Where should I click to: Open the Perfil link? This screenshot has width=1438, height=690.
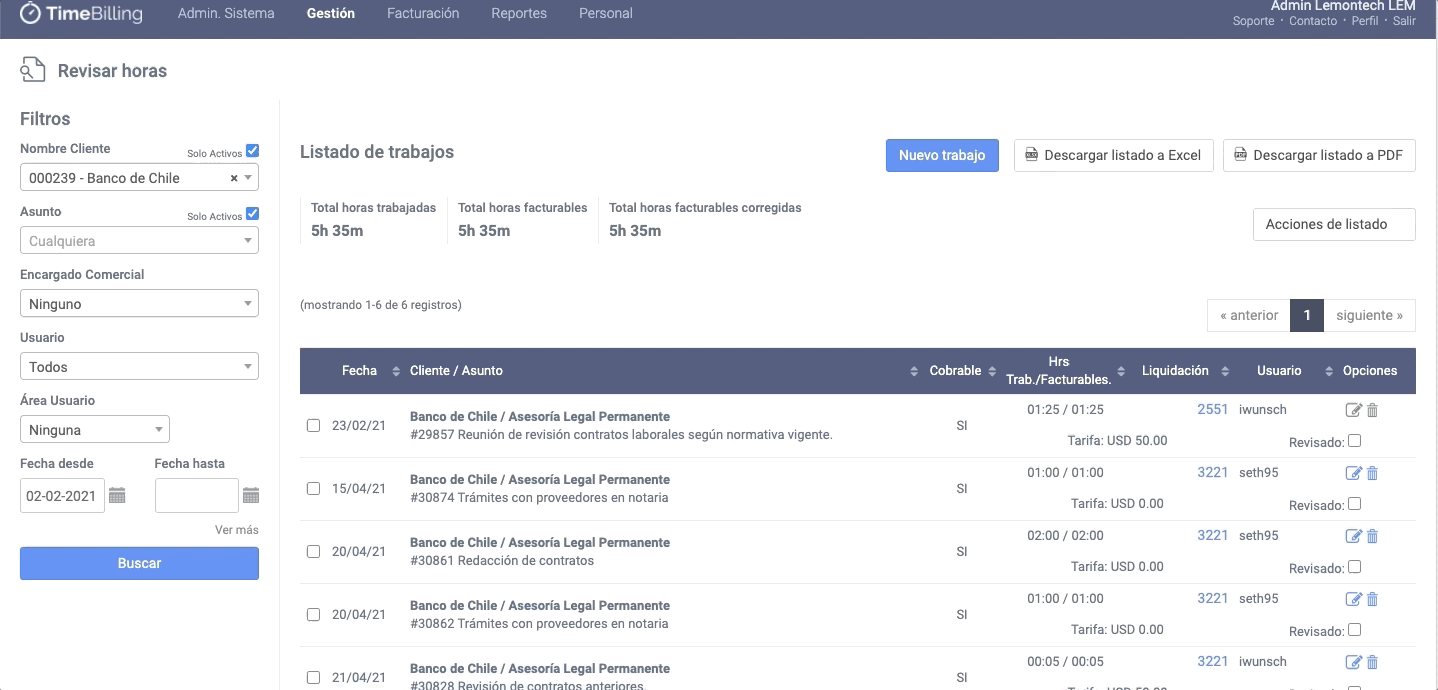1365,21
